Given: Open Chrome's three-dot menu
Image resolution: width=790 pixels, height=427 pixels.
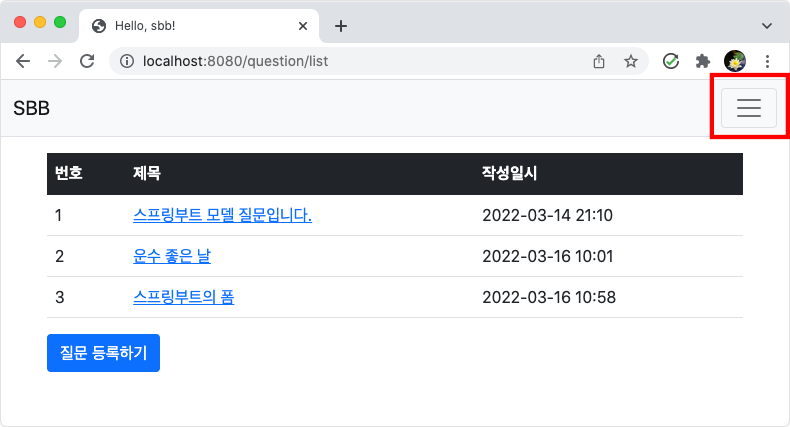Looking at the screenshot, I should pyautogui.click(x=767, y=61).
